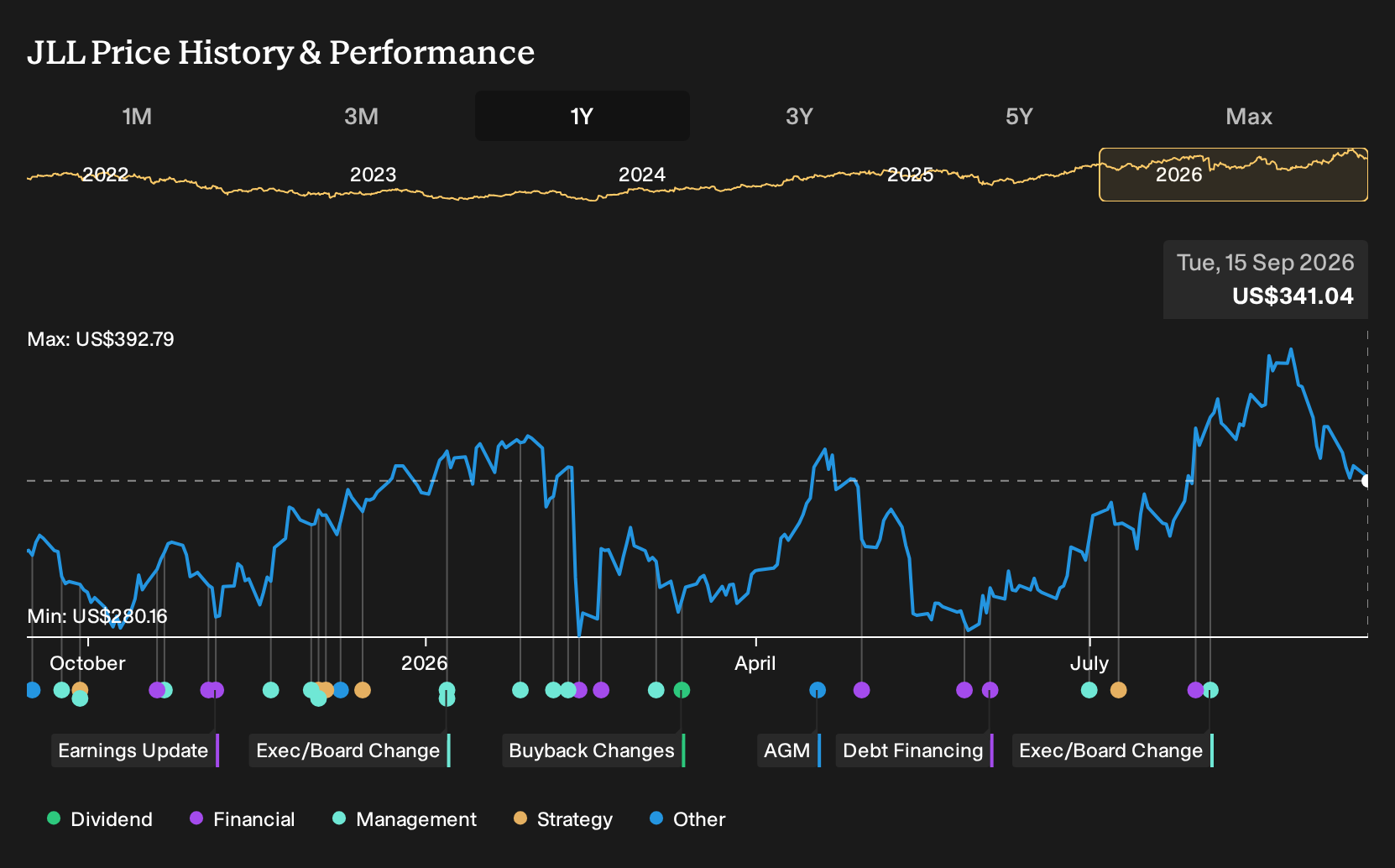
Task: Select the 1M time range tab
Action: [x=137, y=116]
